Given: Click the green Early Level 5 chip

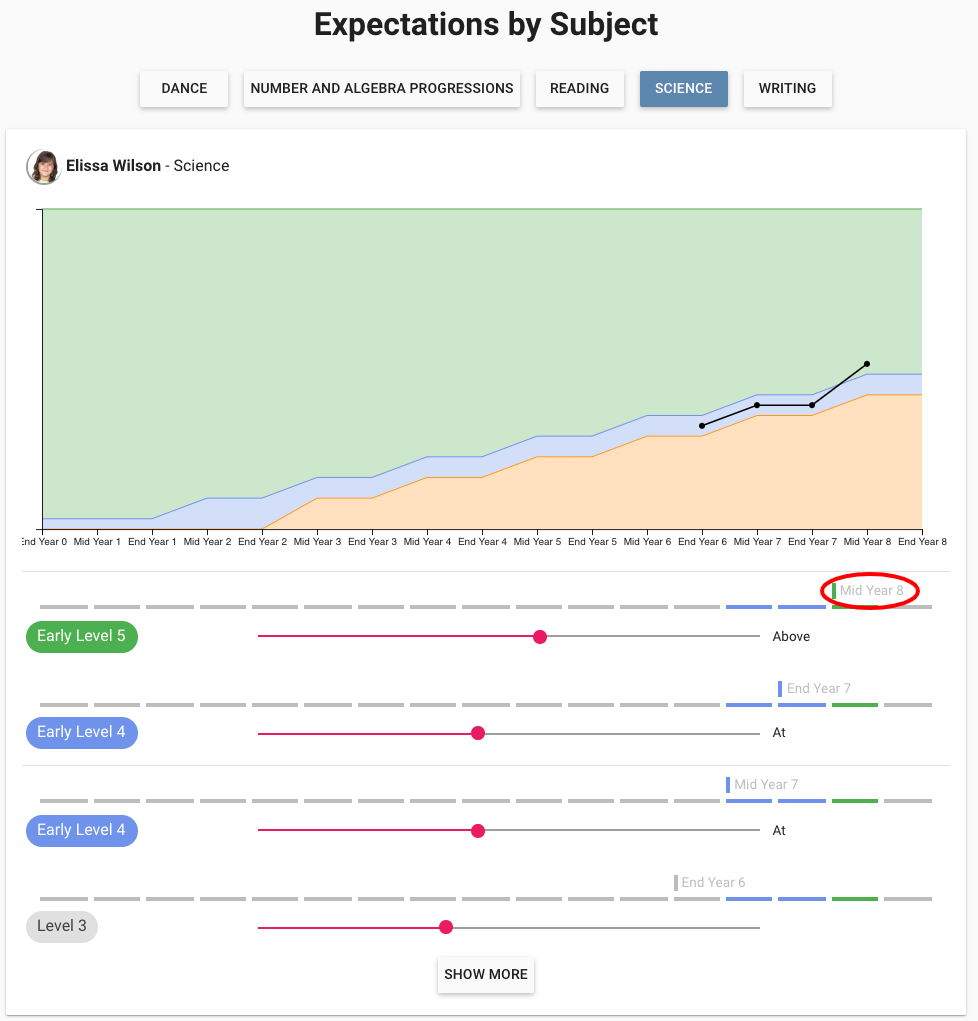Looking at the screenshot, I should tap(82, 636).
